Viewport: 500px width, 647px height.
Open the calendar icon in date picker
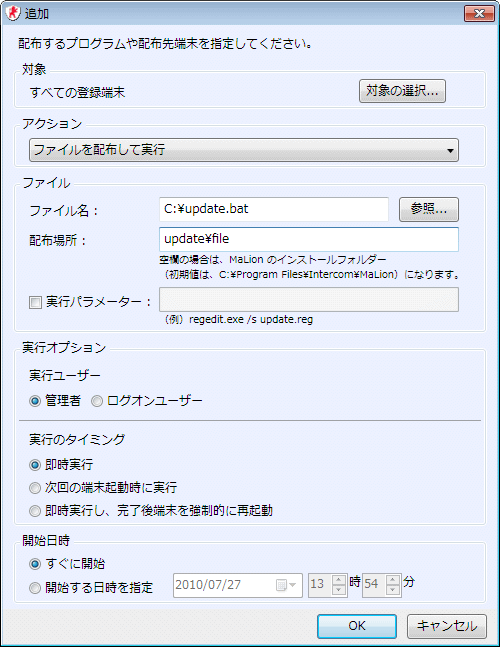coord(281,585)
